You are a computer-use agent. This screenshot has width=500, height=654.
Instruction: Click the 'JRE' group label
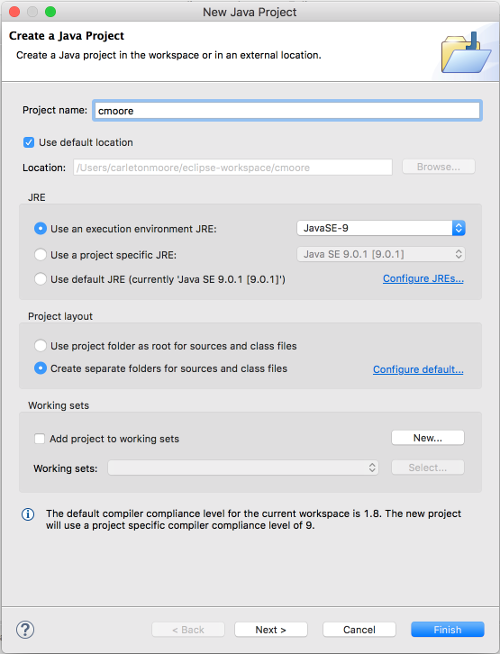coord(37,197)
